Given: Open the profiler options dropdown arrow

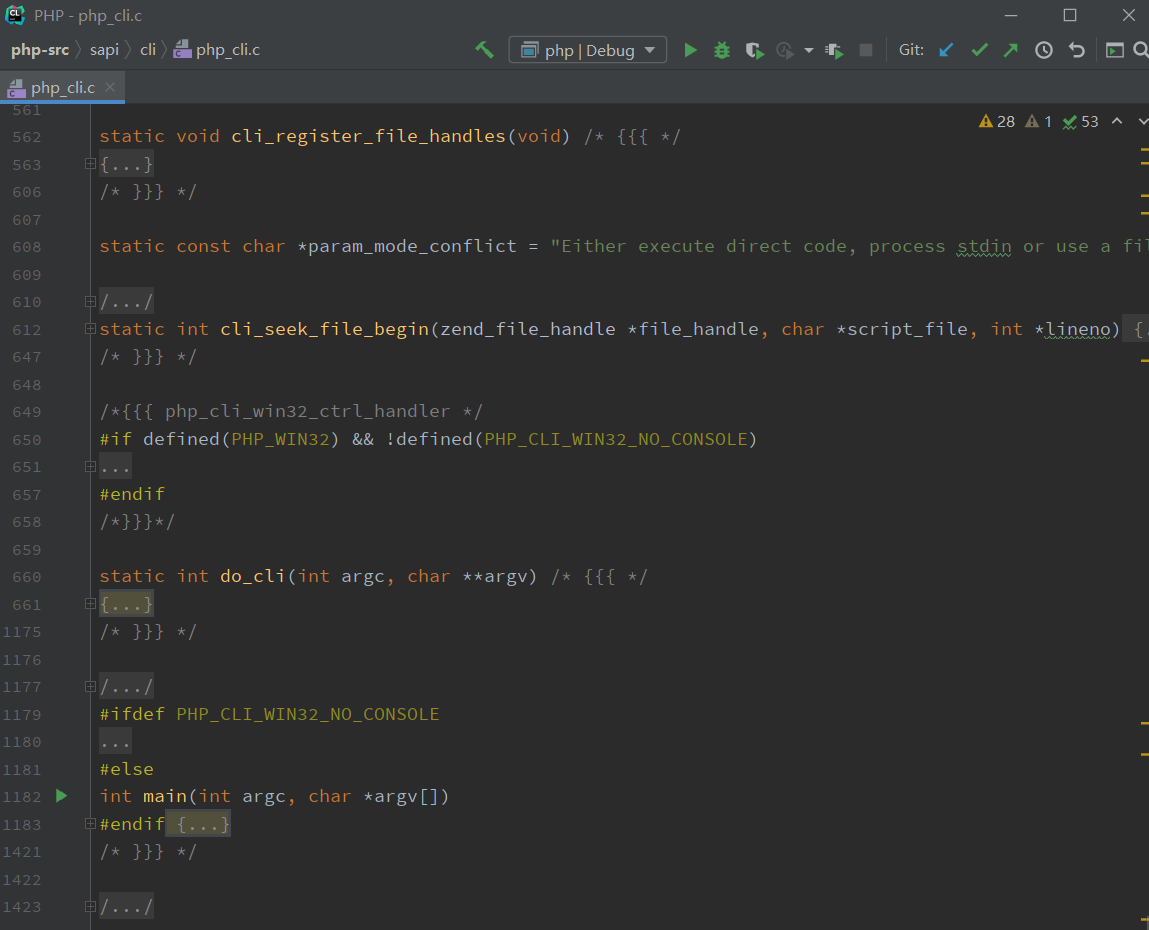Looking at the screenshot, I should pyautogui.click(x=808, y=50).
